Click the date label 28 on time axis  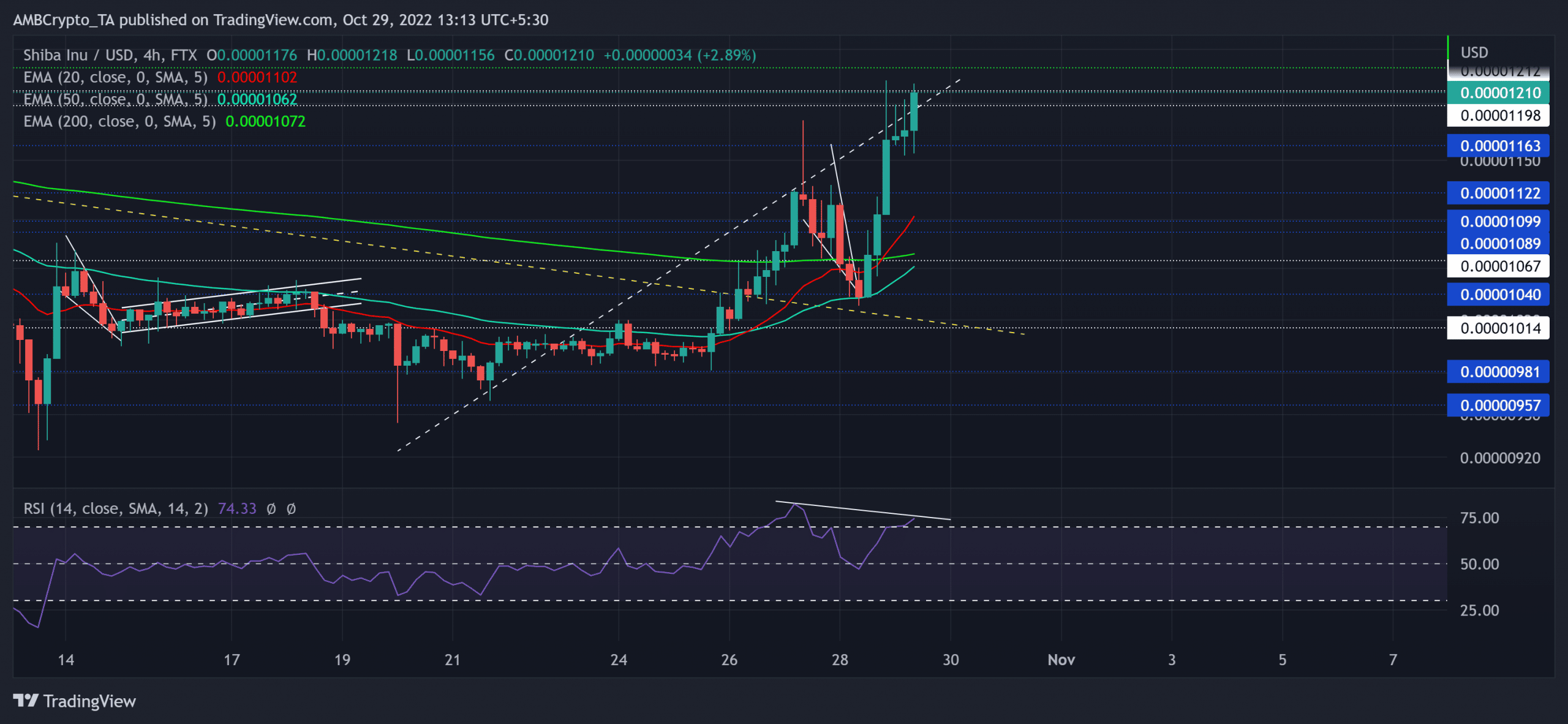pos(840,660)
